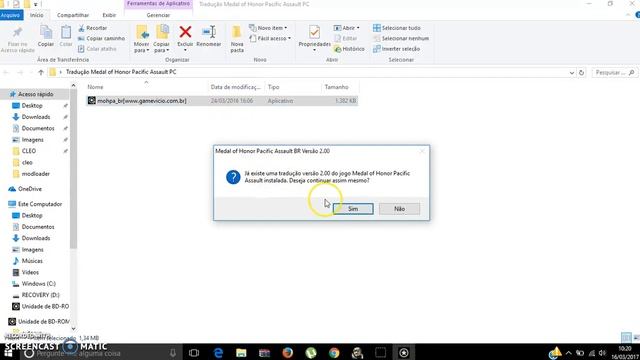The height and width of the screenshot is (360, 640).
Task: Open the CLEO folder in sidebar
Action: tap(29, 151)
